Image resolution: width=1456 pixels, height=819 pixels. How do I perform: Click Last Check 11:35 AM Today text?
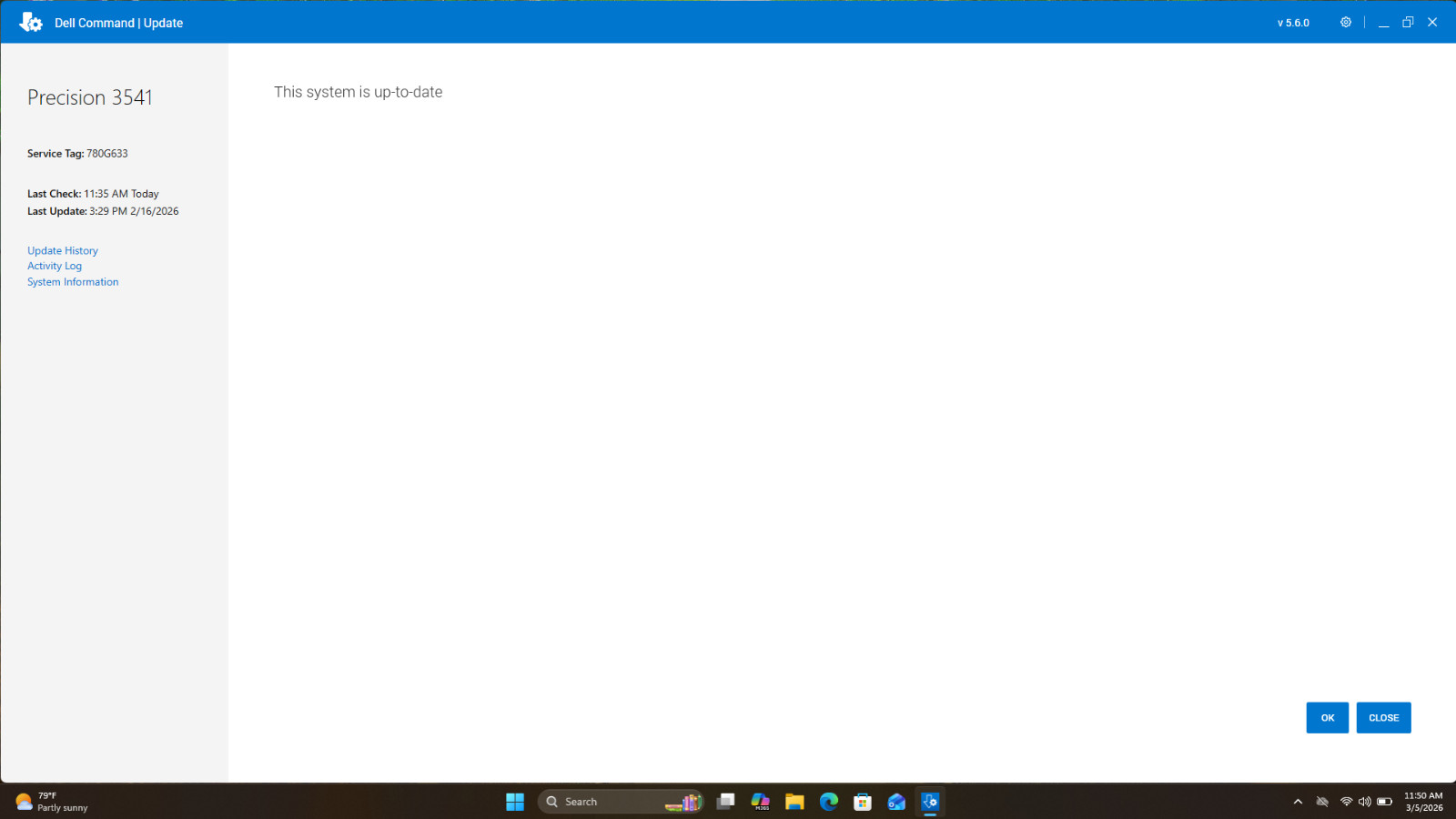93,194
